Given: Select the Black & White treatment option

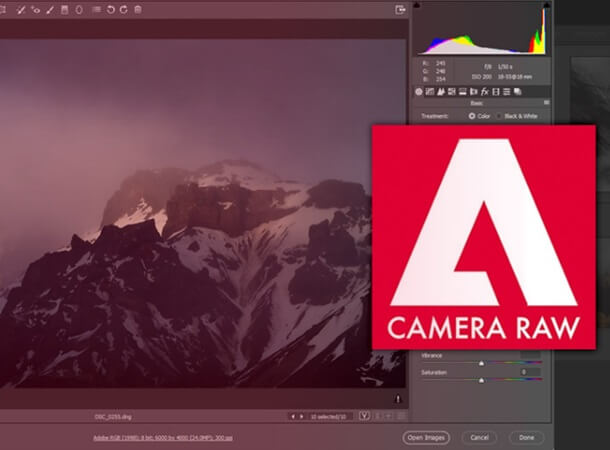Looking at the screenshot, I should point(499,116).
